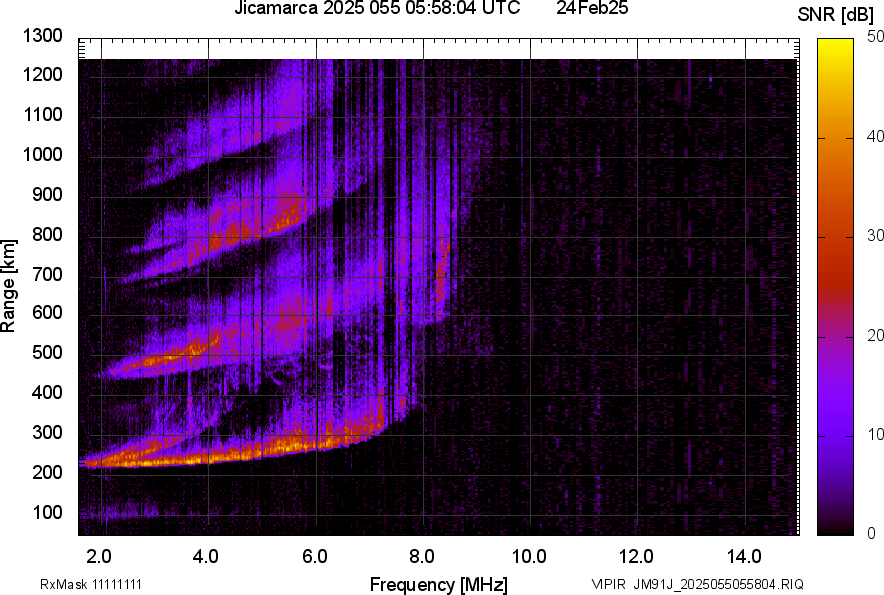Click the bright orange echo trace near 220 km
Screen dimensions: 884x595
pyautogui.click(x=150, y=459)
